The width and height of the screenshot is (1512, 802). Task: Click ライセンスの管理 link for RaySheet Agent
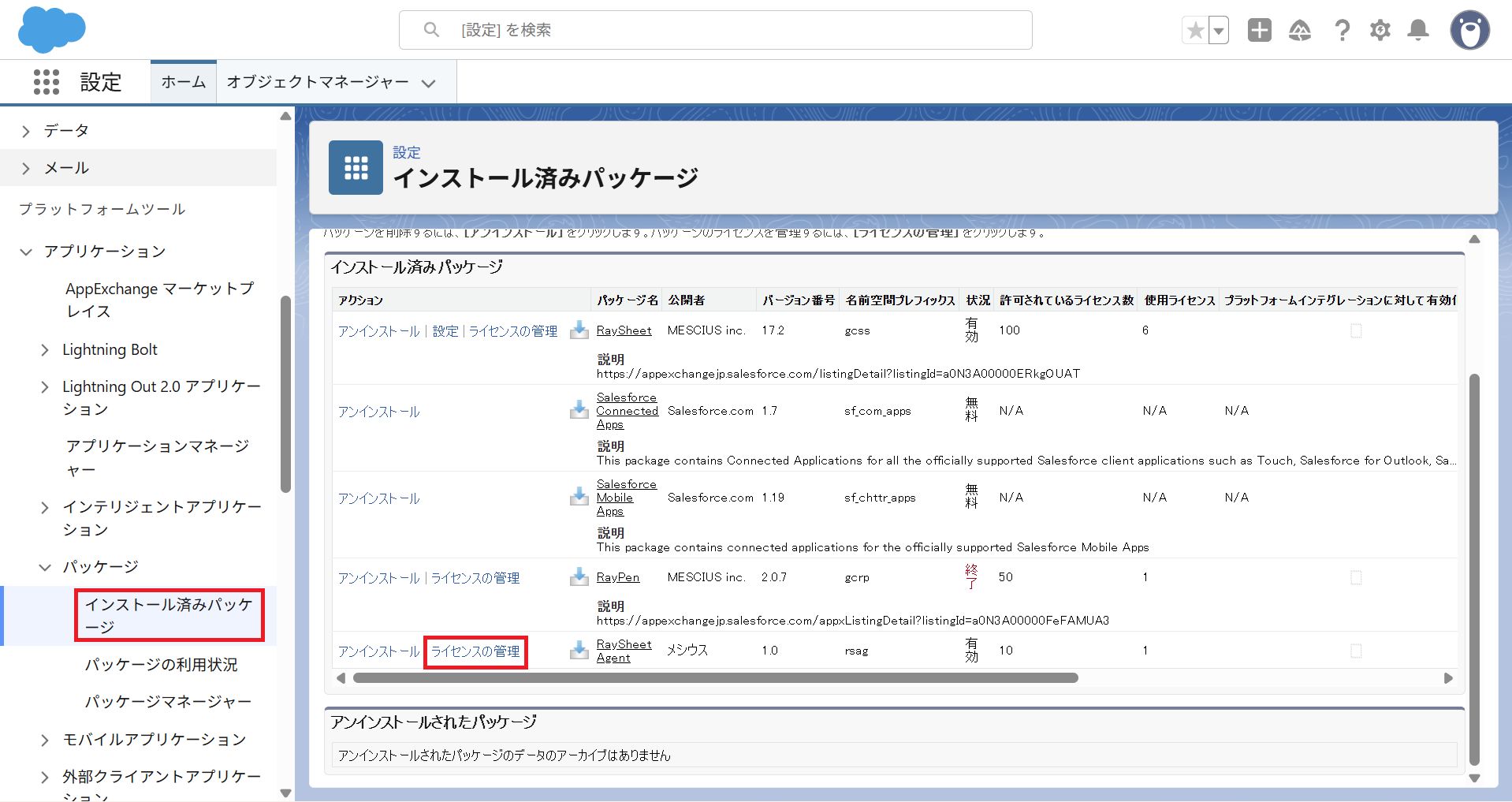(475, 651)
